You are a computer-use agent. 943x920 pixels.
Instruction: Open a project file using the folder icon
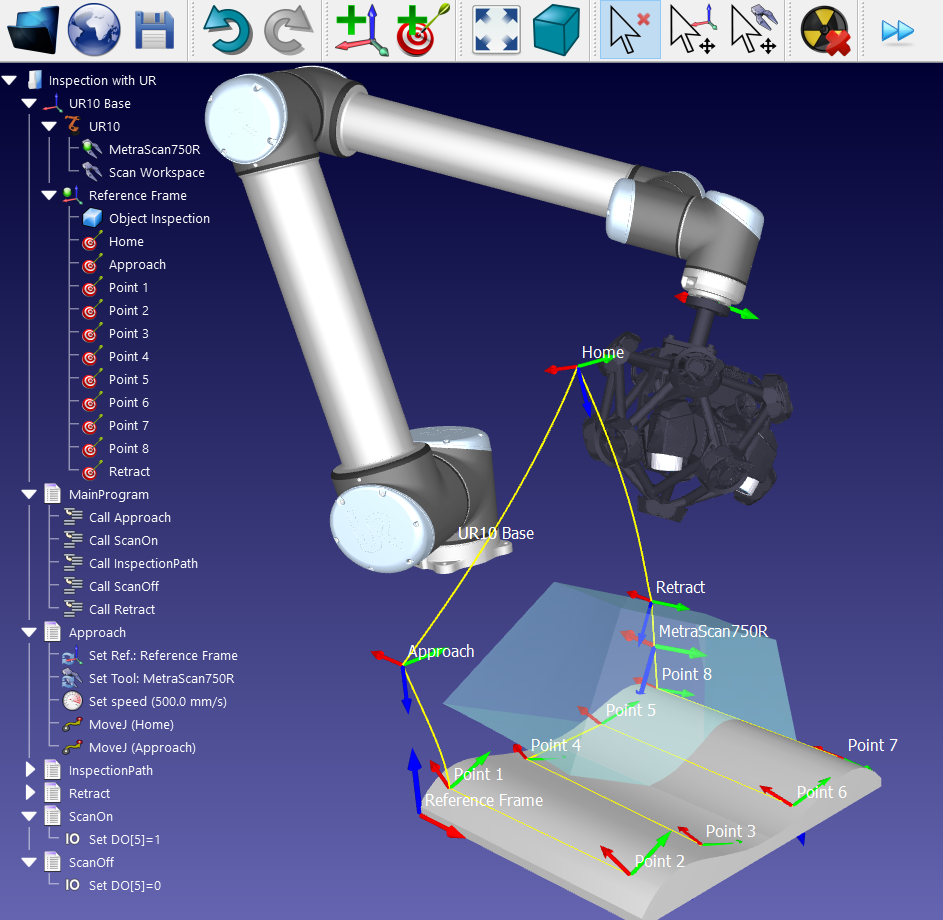(31, 30)
